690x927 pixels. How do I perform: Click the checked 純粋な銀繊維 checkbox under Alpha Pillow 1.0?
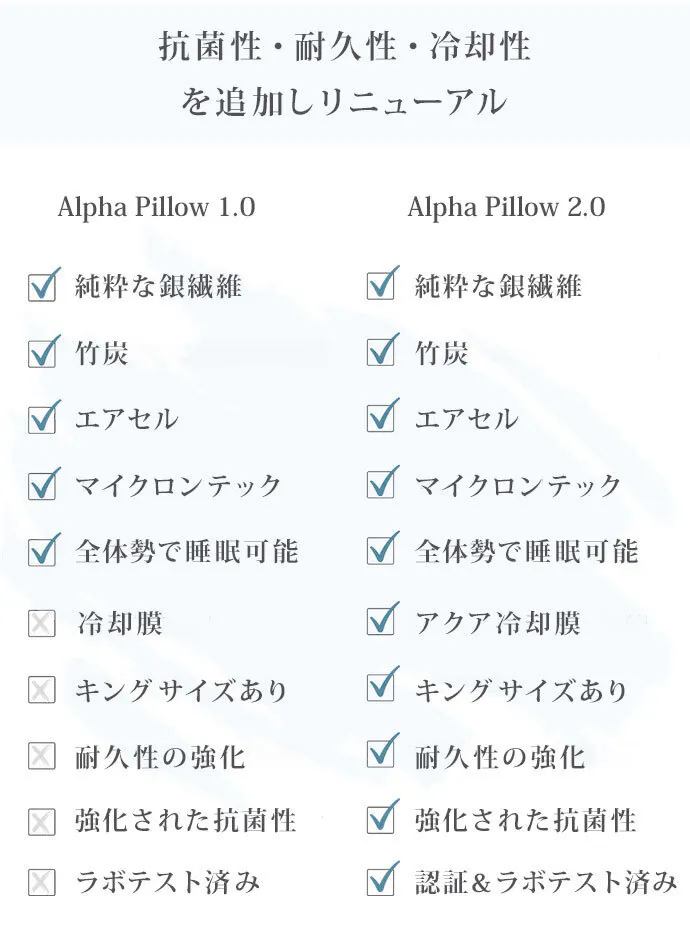[42, 288]
